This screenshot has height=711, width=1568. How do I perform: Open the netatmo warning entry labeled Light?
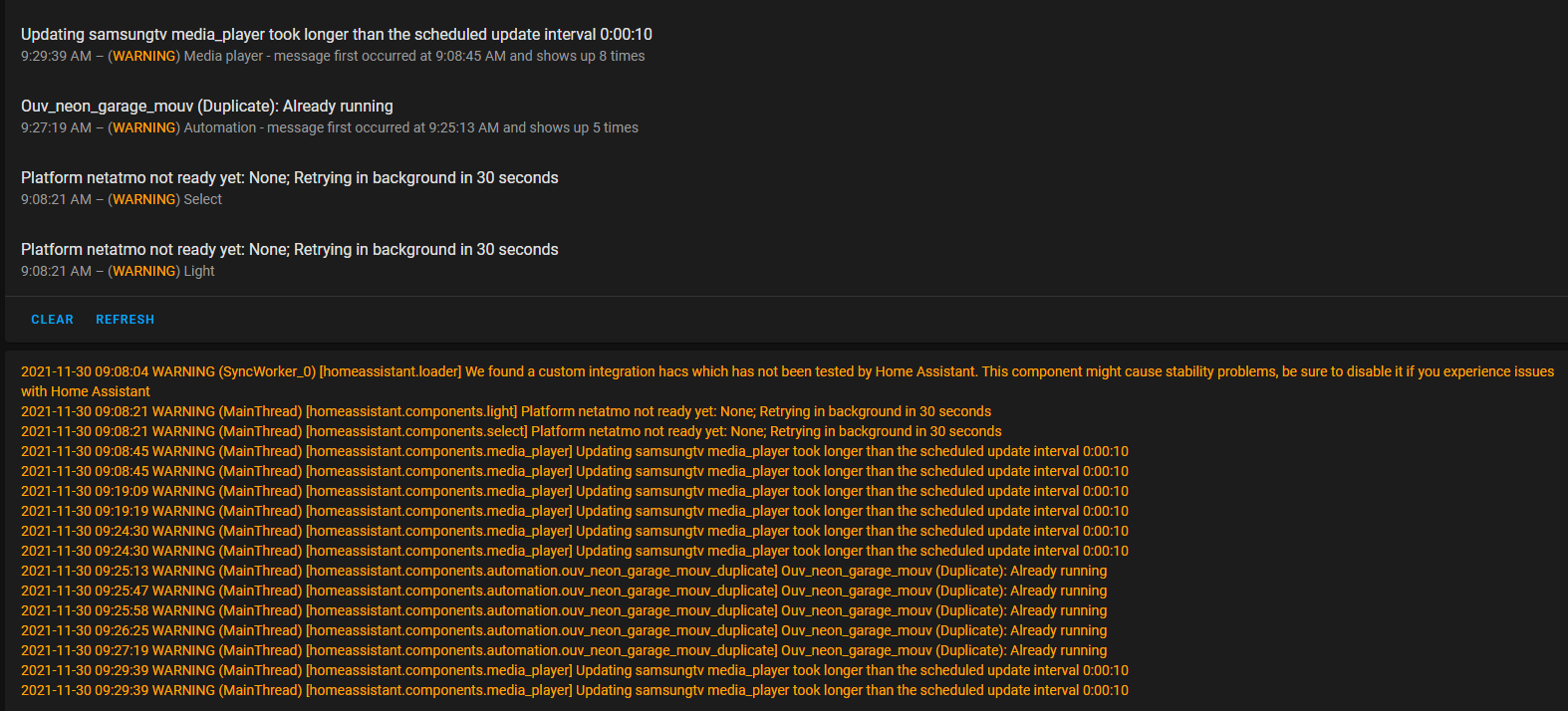[x=289, y=259]
